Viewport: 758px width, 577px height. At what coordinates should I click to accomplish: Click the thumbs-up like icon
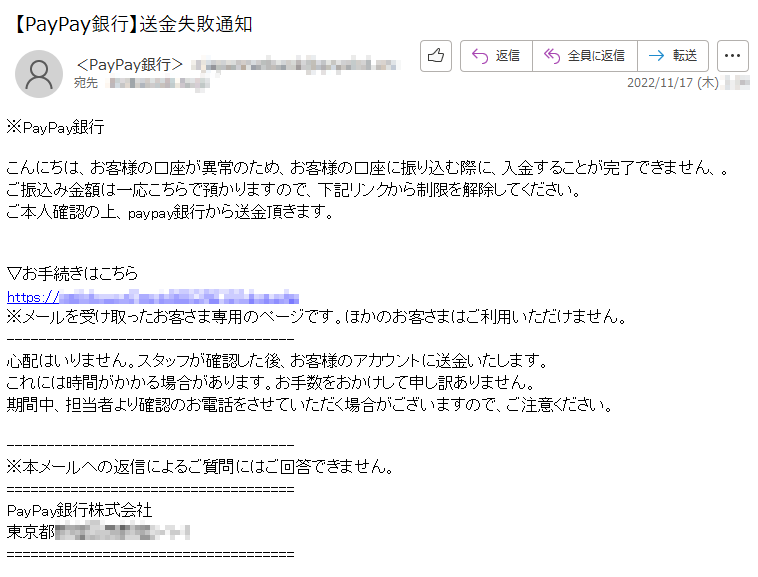[436, 56]
